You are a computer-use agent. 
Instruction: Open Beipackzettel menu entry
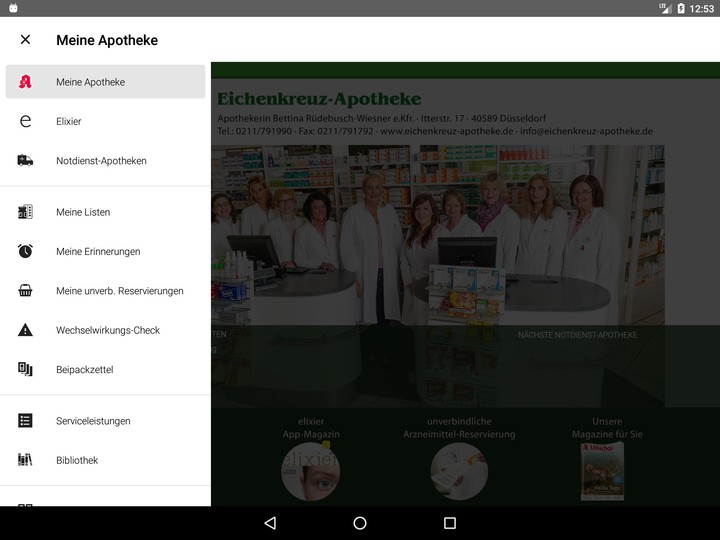point(106,370)
